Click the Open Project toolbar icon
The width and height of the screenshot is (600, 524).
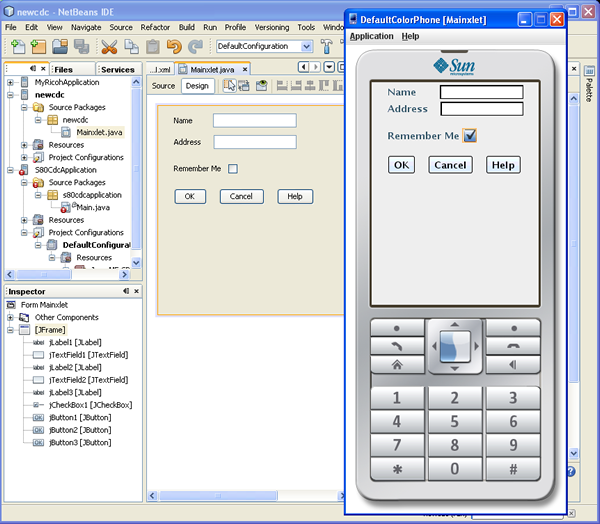pyautogui.click(x=60, y=46)
